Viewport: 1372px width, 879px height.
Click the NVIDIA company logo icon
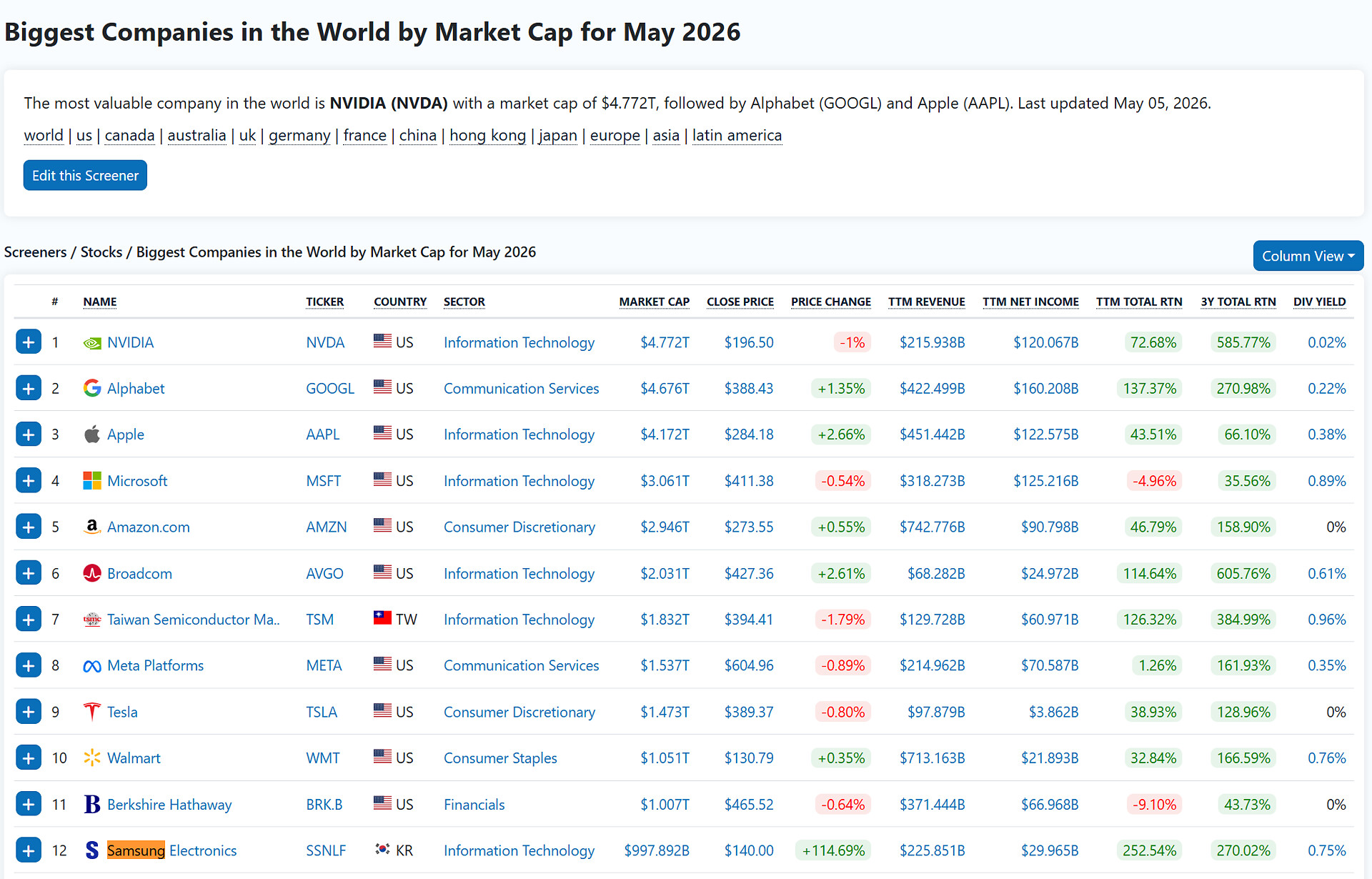pyautogui.click(x=92, y=343)
